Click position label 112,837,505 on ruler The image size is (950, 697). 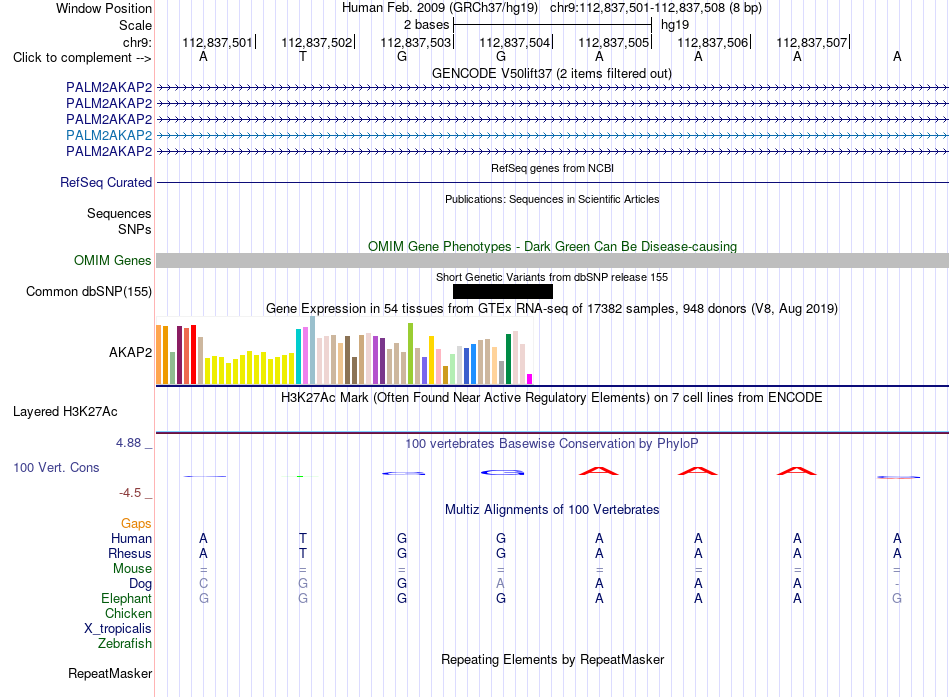(614, 42)
